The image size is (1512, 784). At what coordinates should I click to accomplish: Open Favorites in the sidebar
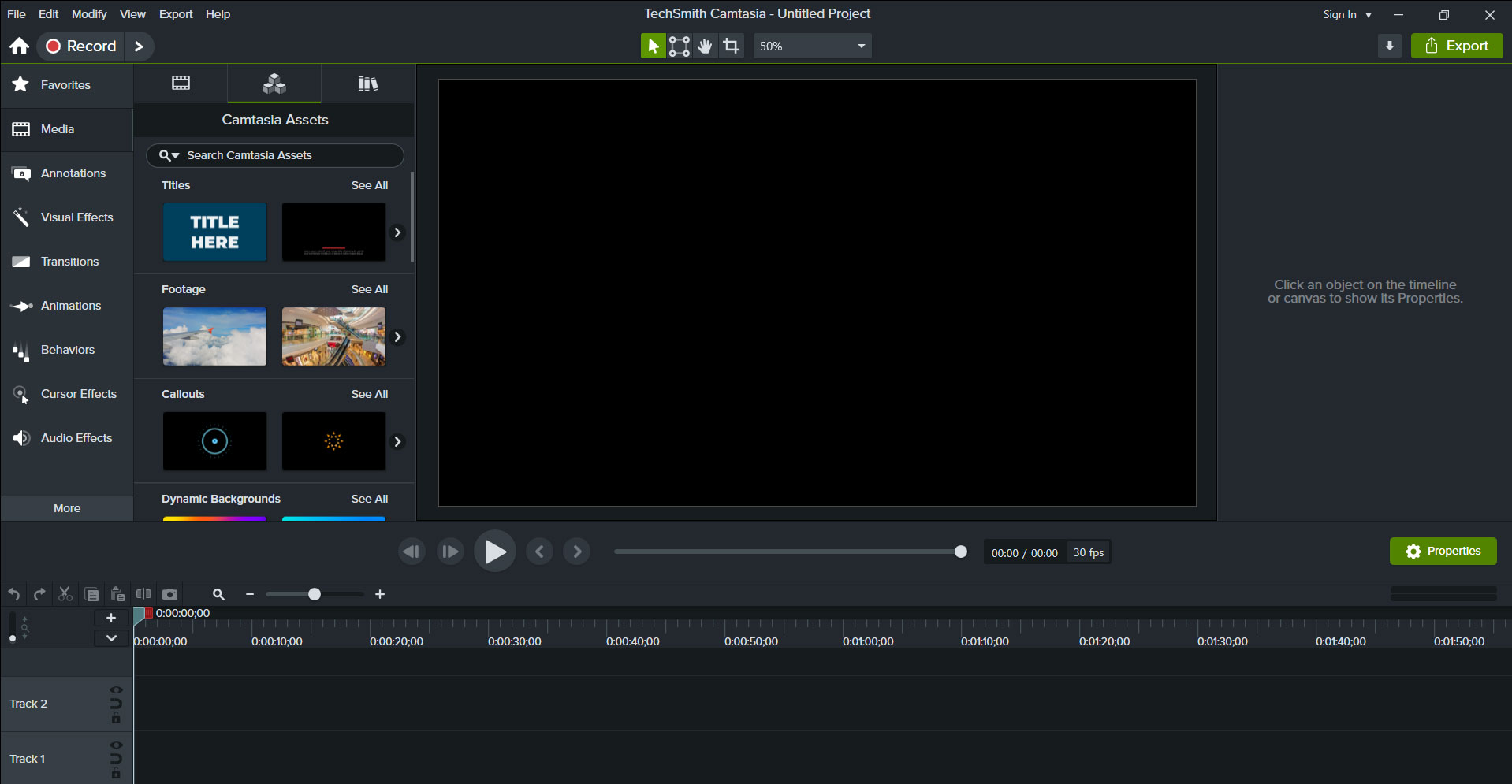tap(66, 85)
